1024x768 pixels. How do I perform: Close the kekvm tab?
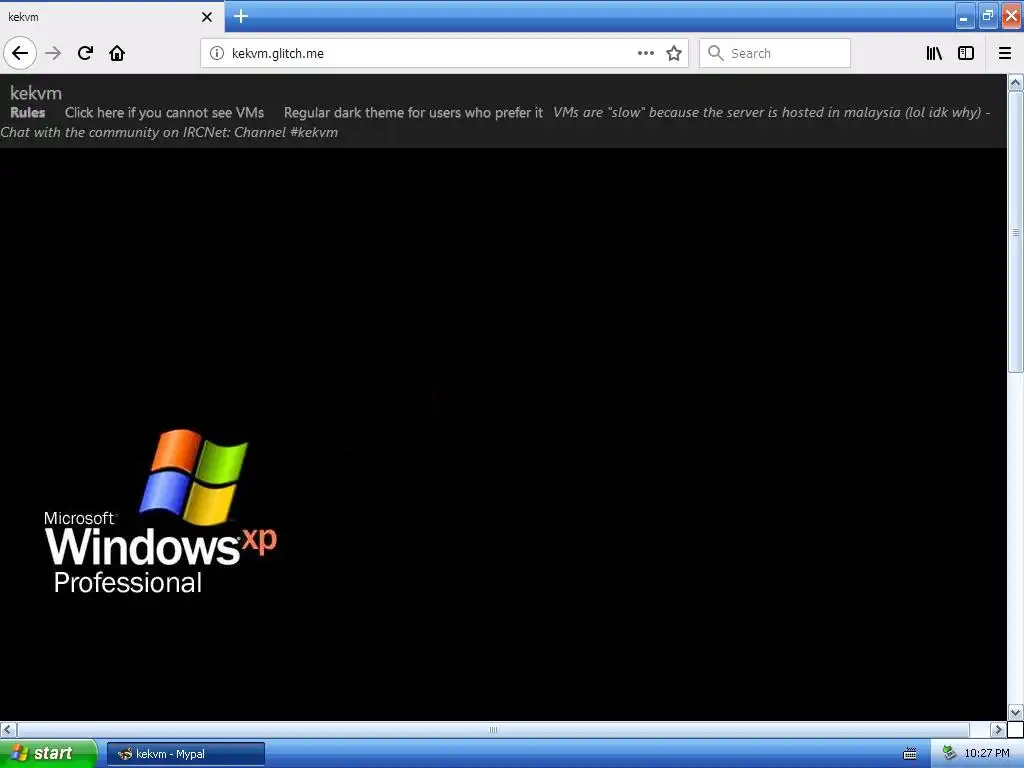207,17
